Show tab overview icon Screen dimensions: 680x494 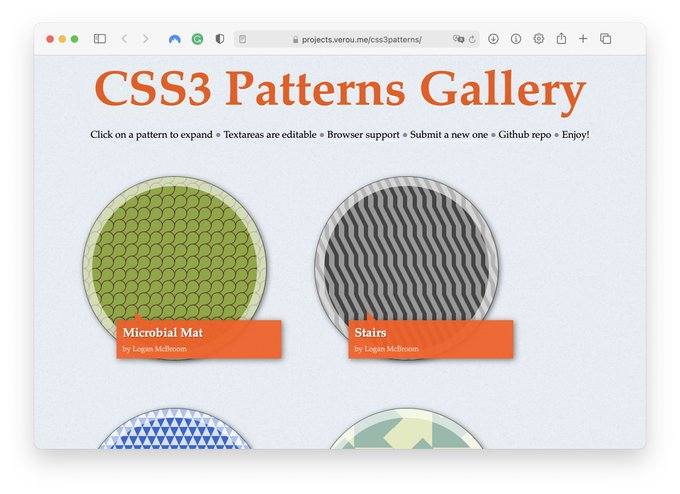pos(605,39)
